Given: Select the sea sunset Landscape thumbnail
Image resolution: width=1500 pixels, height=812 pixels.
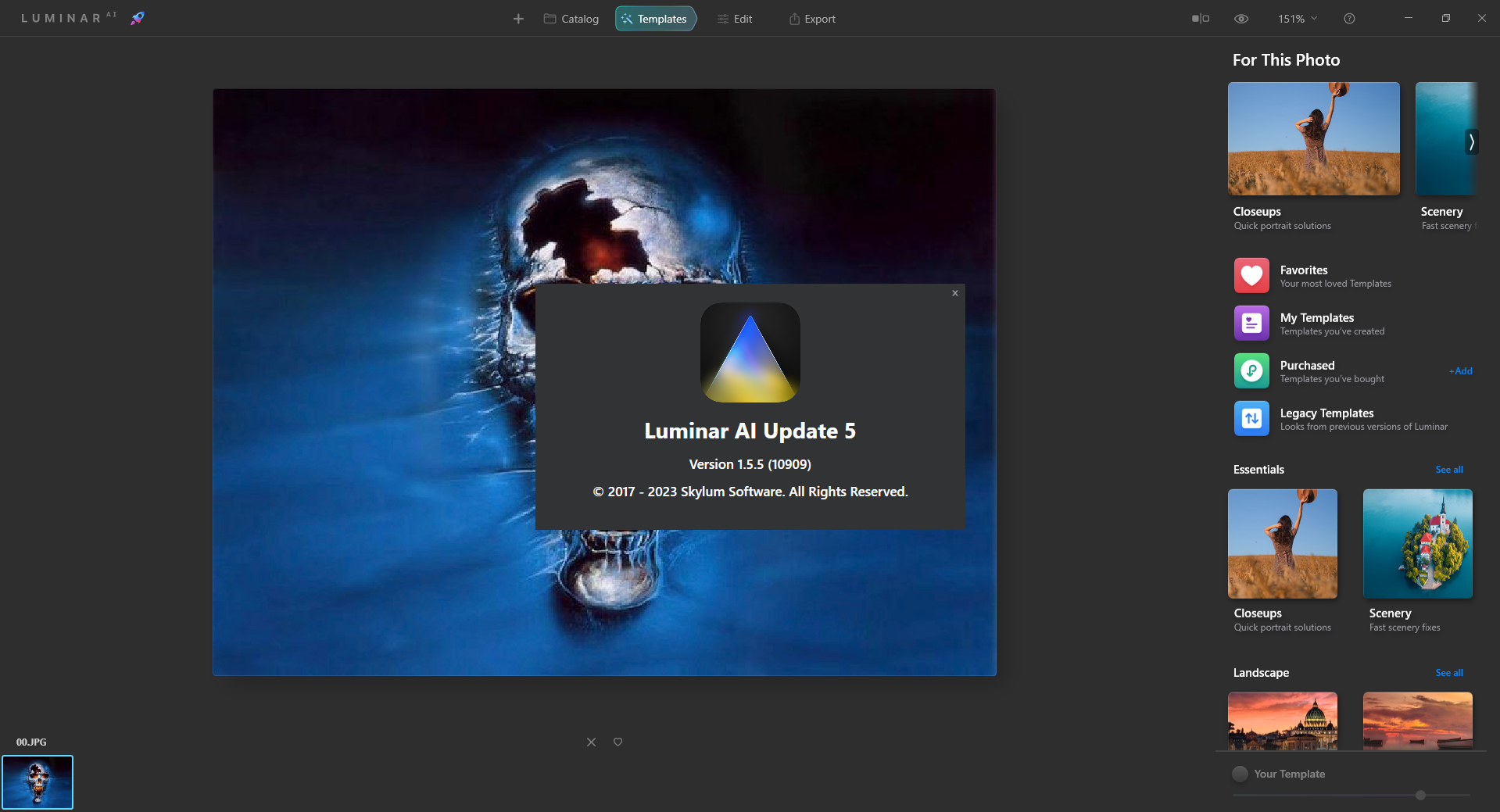Looking at the screenshot, I should 1418,721.
